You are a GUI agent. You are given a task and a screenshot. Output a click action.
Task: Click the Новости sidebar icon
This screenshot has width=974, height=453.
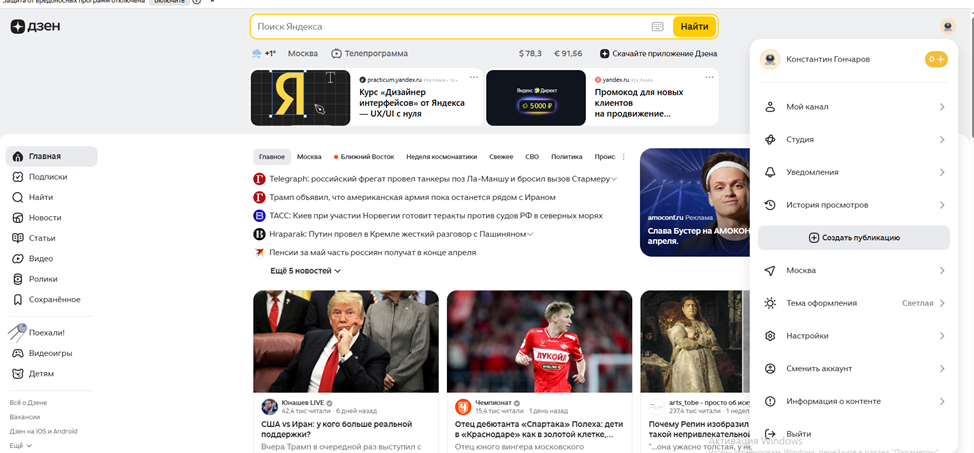pos(18,218)
